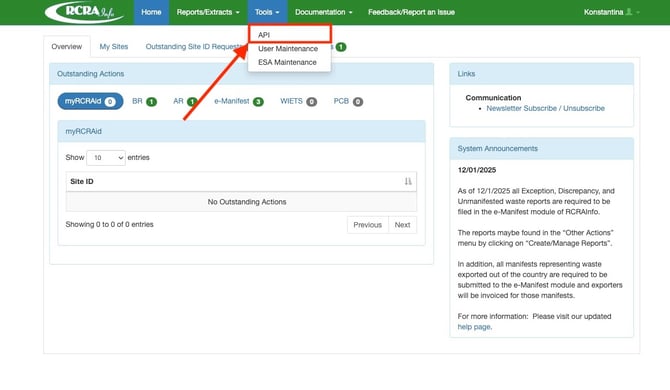Select the WIETS outstanding actions pill

click(298, 101)
